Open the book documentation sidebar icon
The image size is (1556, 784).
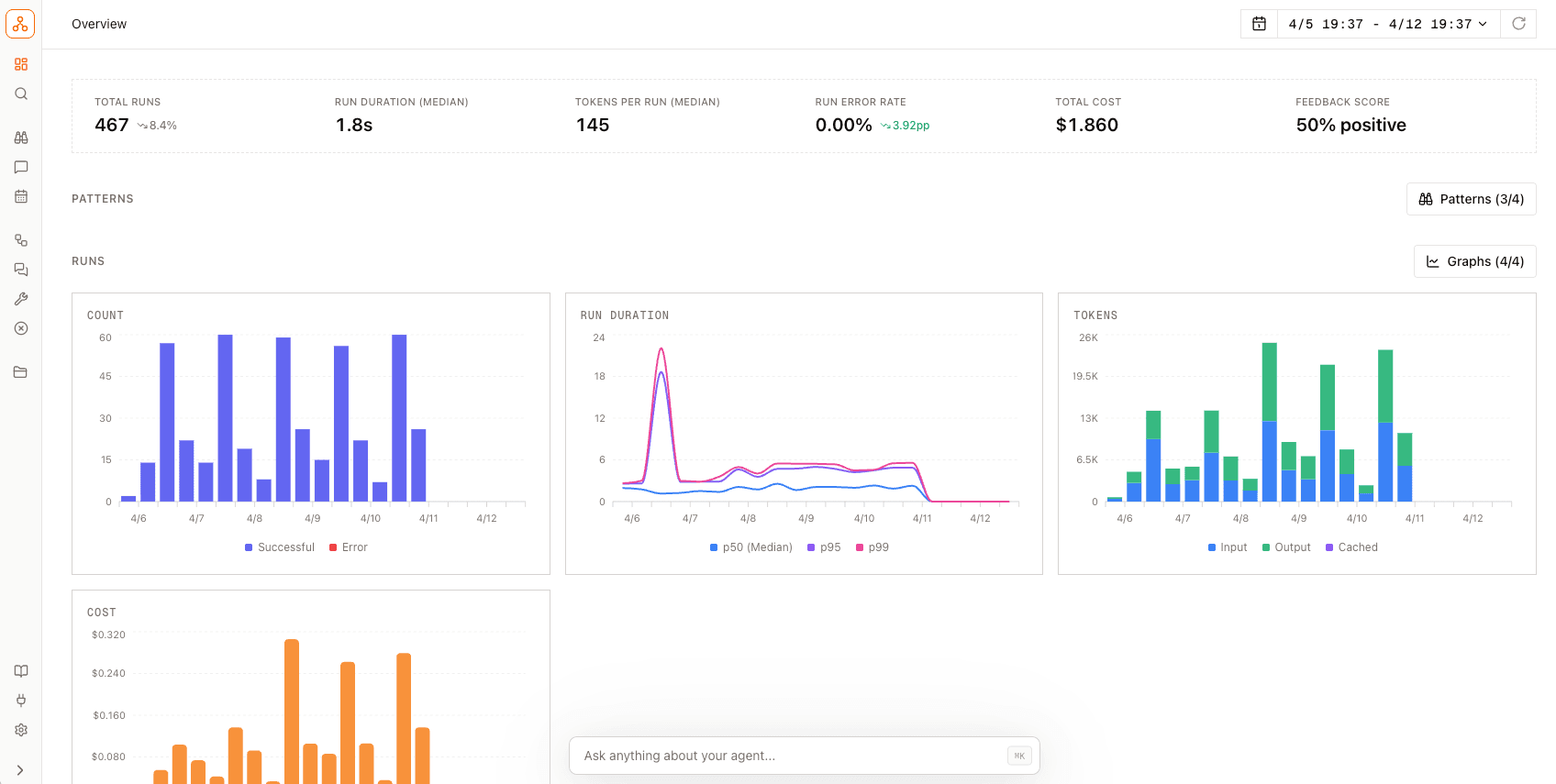21,671
